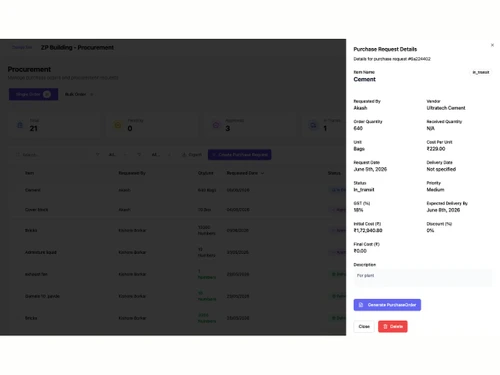The height and width of the screenshot is (375, 500).
Task: Click the white Close button
Action: point(364,326)
